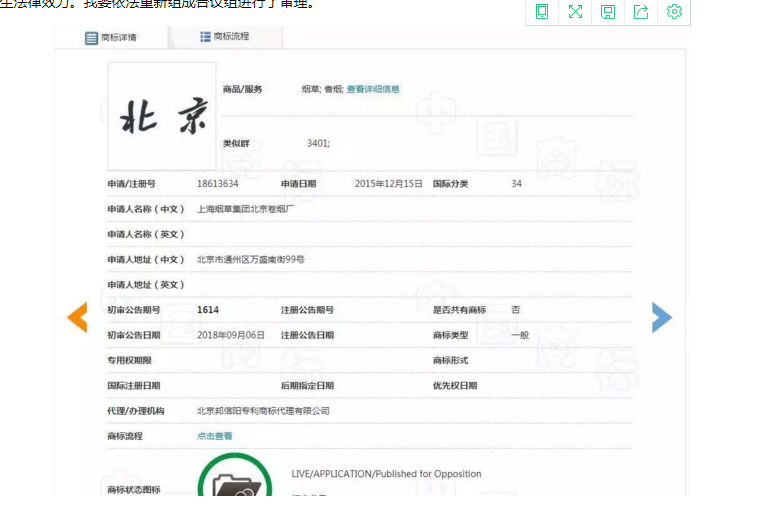The width and height of the screenshot is (769, 505).
Task: Click the 后期指定日期 label
Action: coord(307,386)
